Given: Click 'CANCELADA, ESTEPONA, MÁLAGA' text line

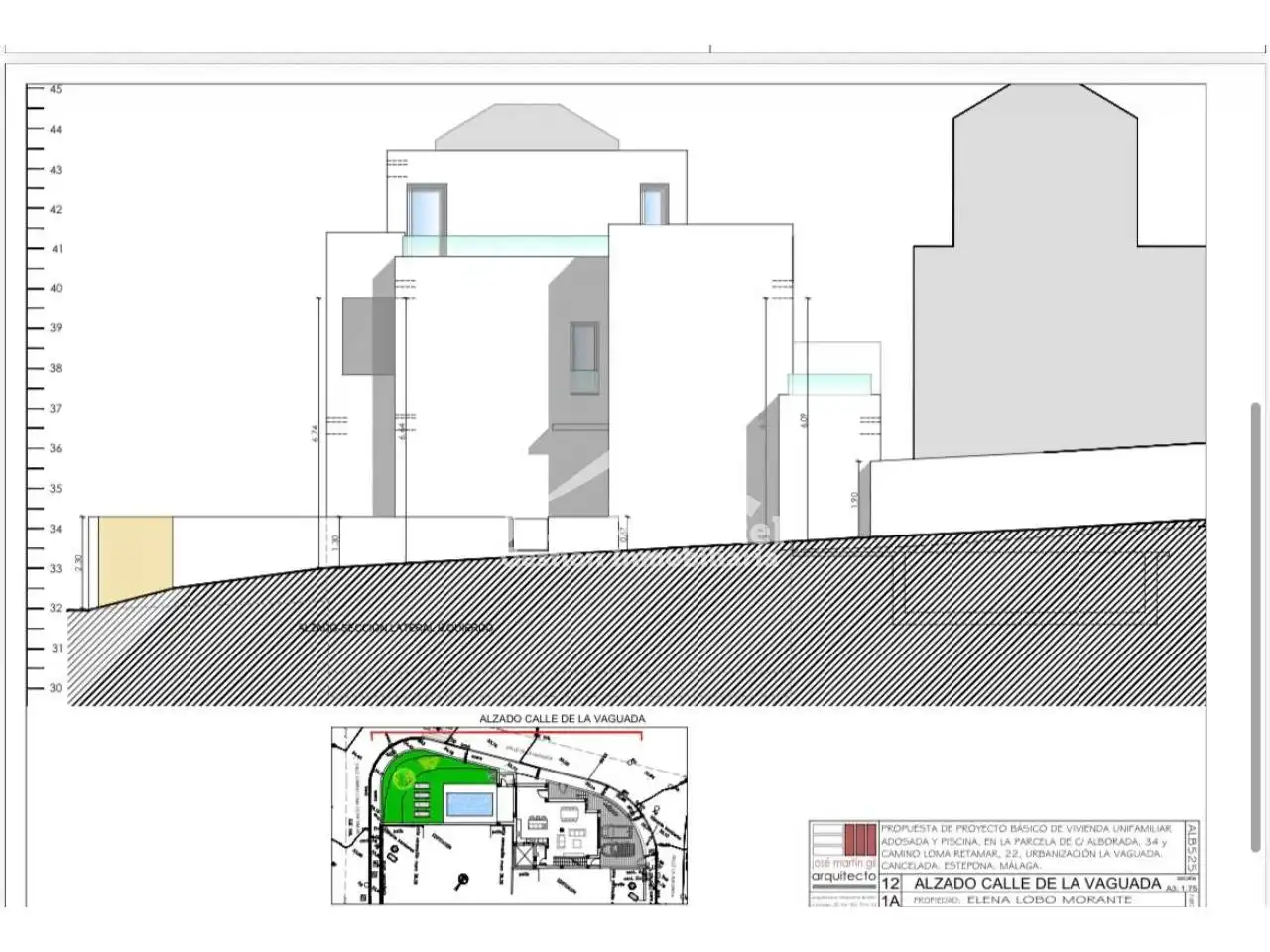Looking at the screenshot, I should [x=961, y=866].
